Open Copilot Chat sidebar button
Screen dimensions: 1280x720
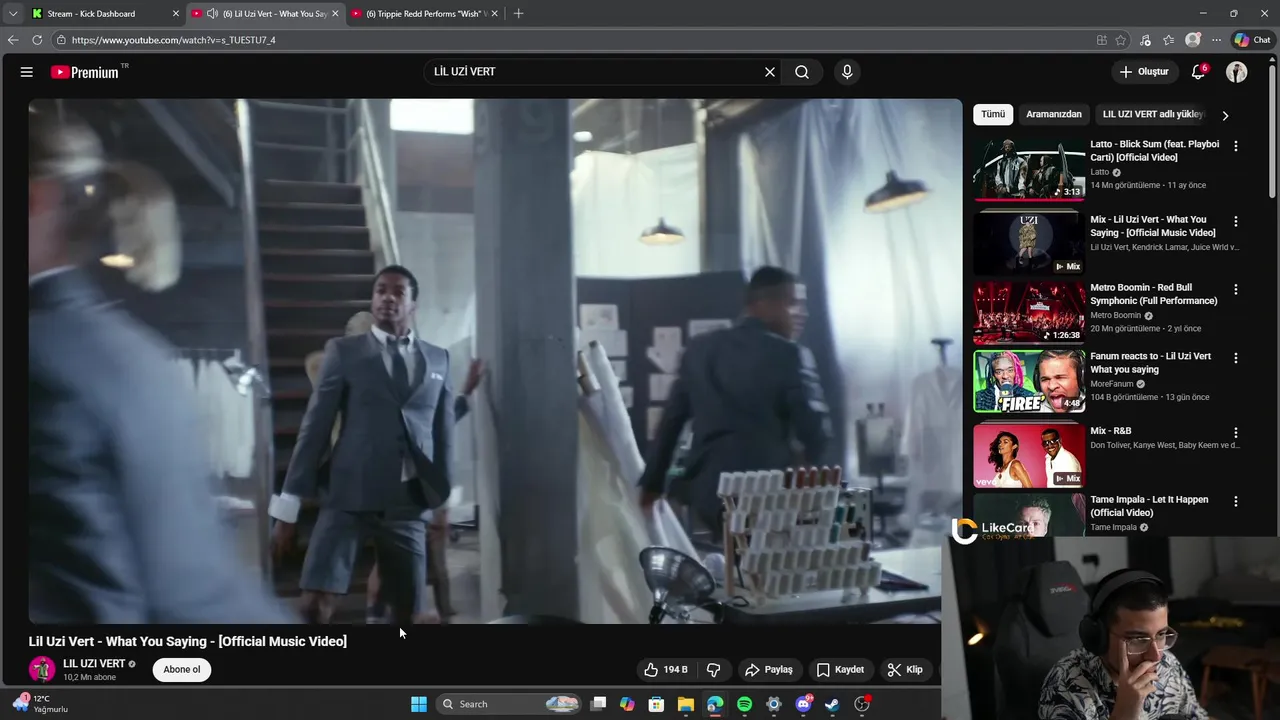(1252, 40)
